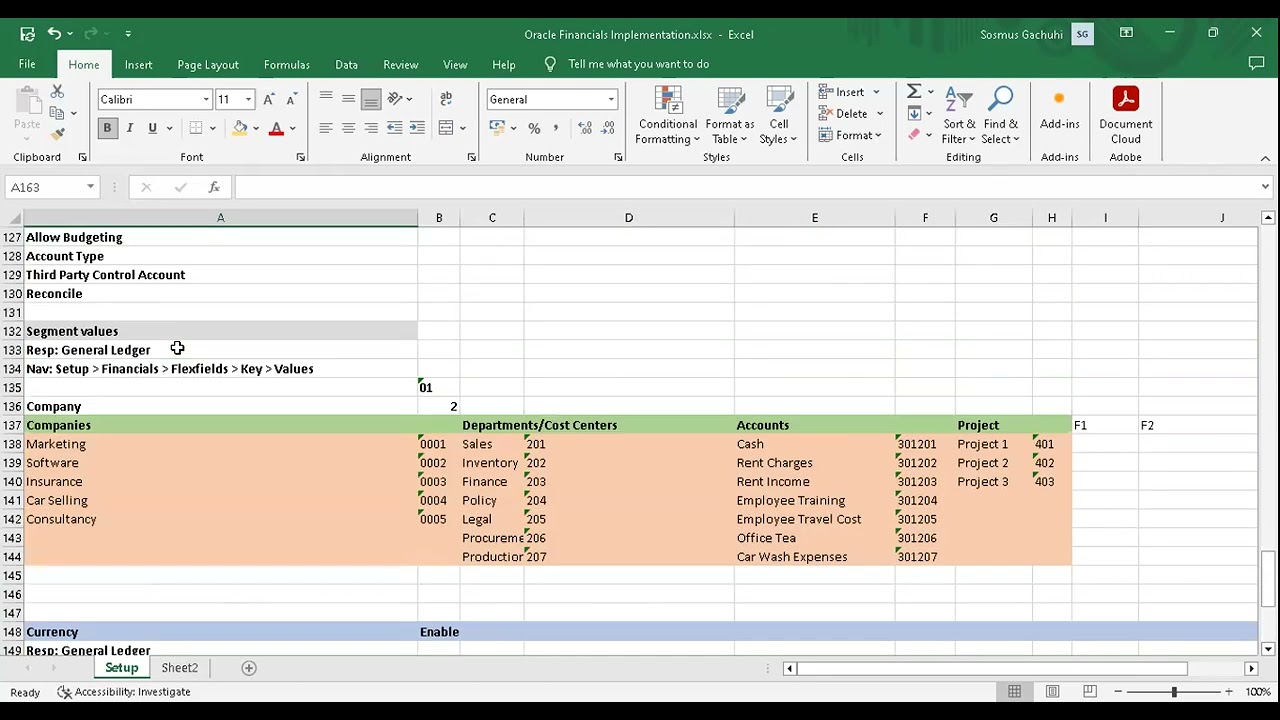Toggle Underline formatting
The height and width of the screenshot is (720, 1280).
tap(152, 128)
